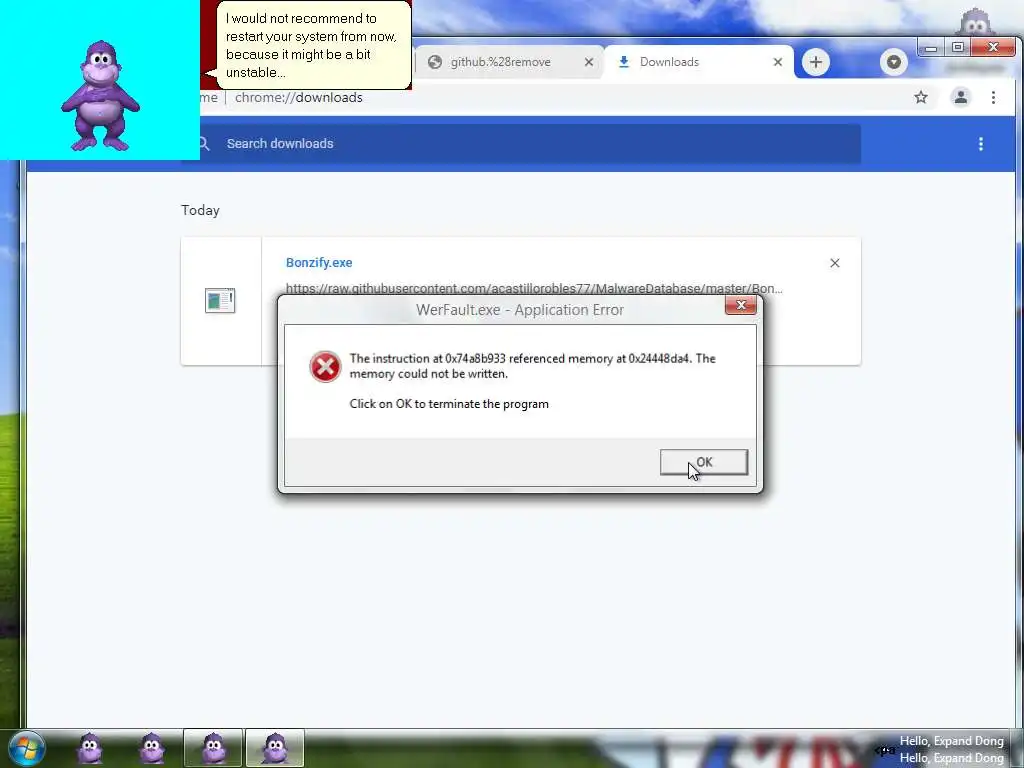Click the error message about referenced memory

click(532, 366)
